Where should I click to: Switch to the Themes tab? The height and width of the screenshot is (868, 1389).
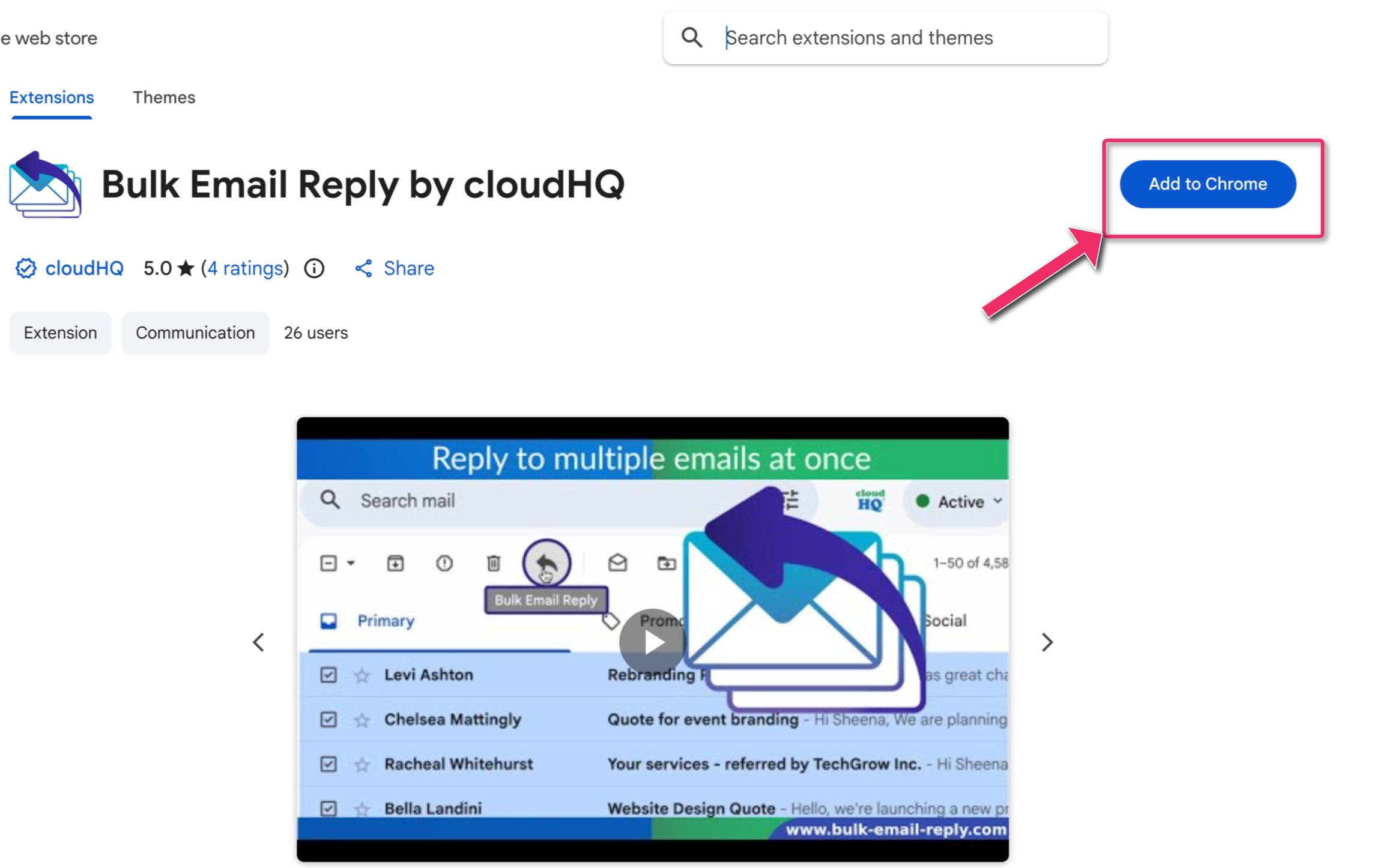(164, 97)
